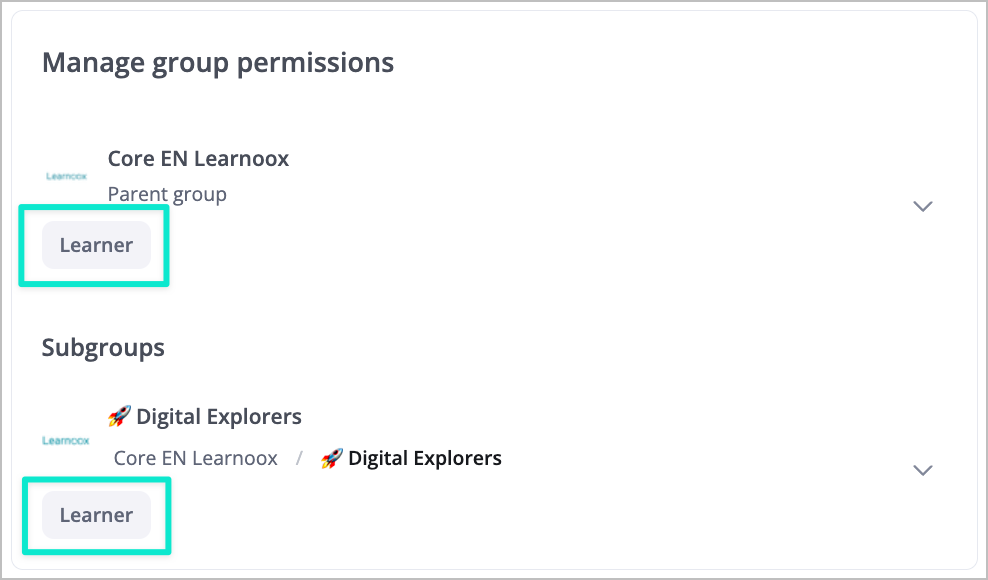Click the Learner badge under Core EN Learnoox
Screen dimensions: 988x580
point(96,245)
